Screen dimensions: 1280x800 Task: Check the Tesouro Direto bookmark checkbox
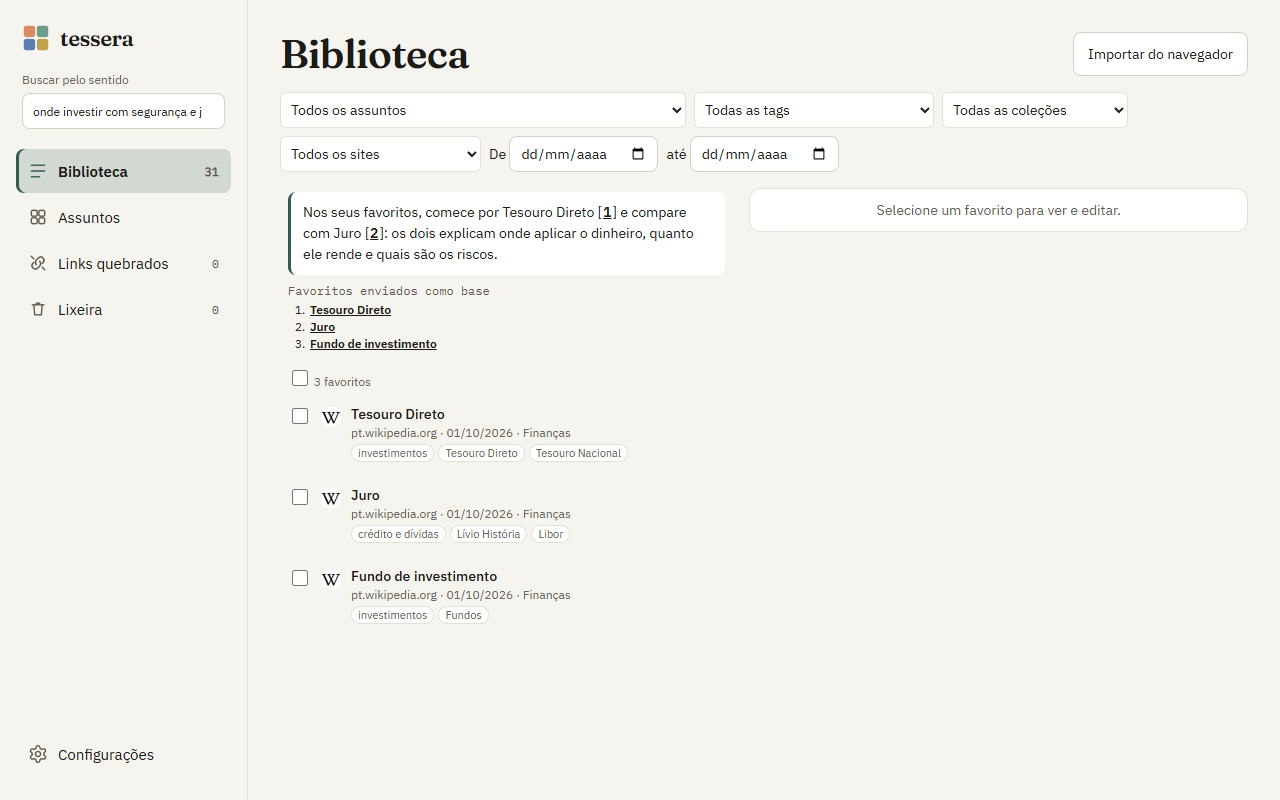point(300,416)
